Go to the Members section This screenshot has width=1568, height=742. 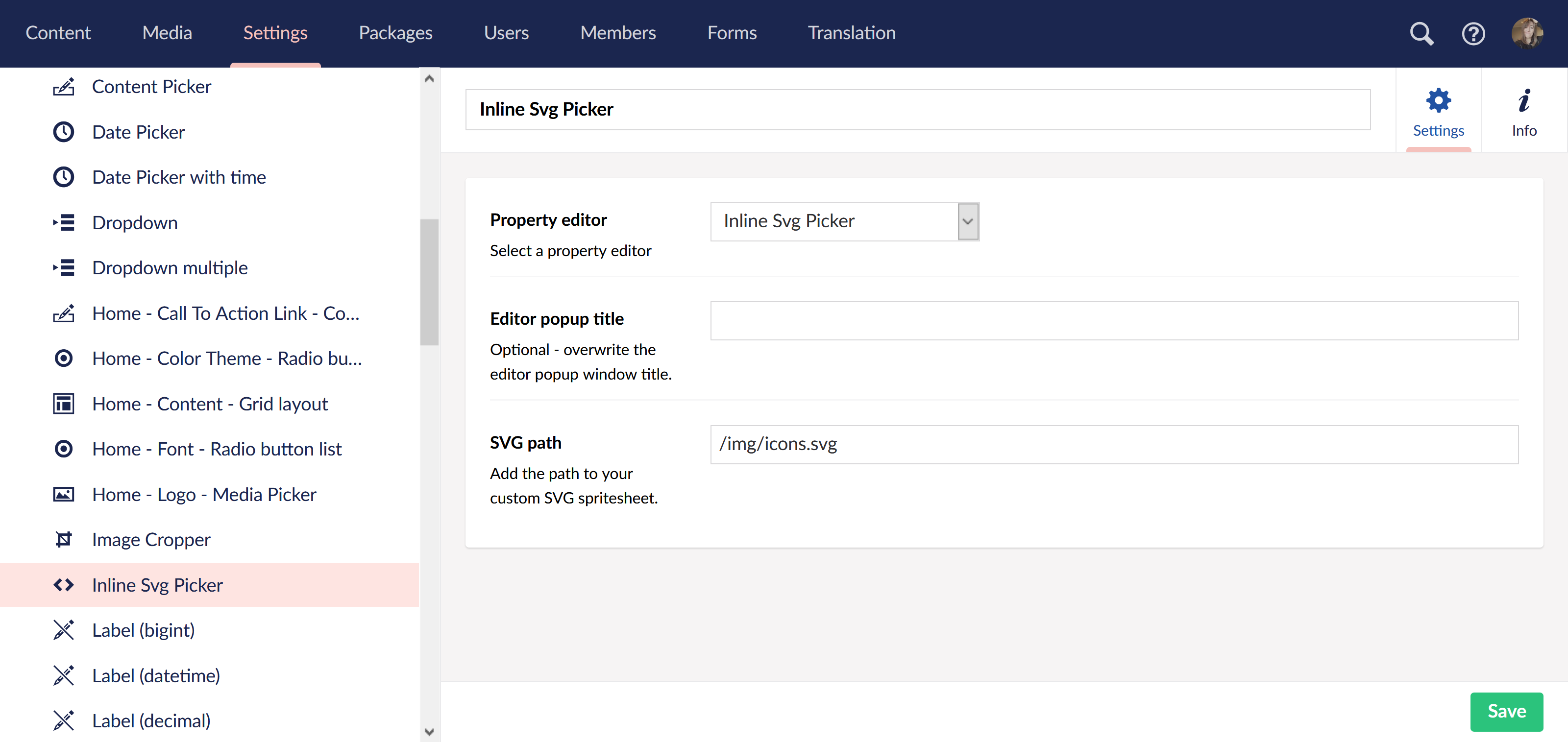click(x=618, y=33)
